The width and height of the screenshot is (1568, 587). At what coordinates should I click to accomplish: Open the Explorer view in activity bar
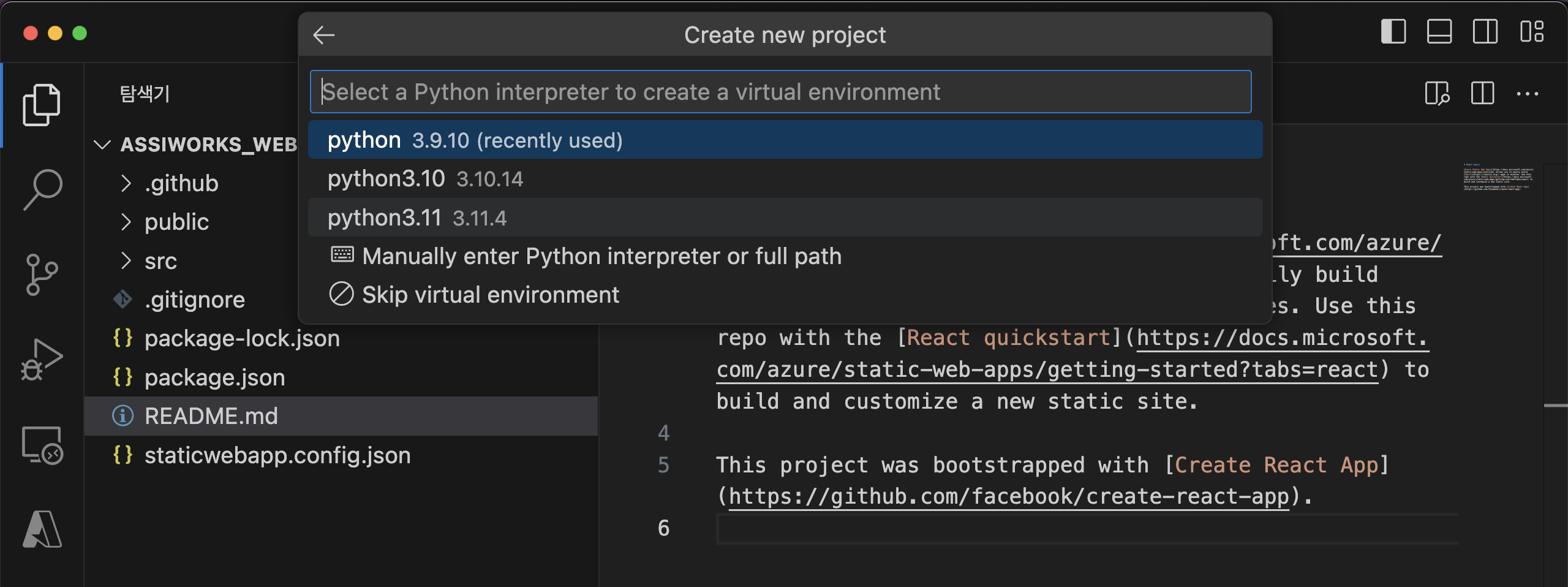42,105
